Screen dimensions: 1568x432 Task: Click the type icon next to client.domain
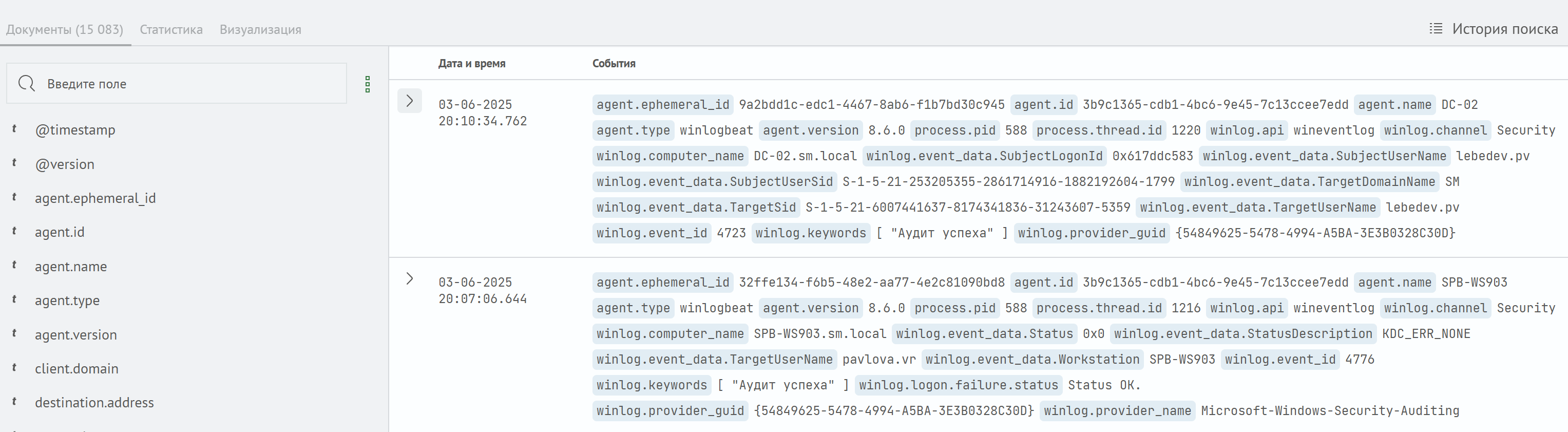tap(14, 368)
